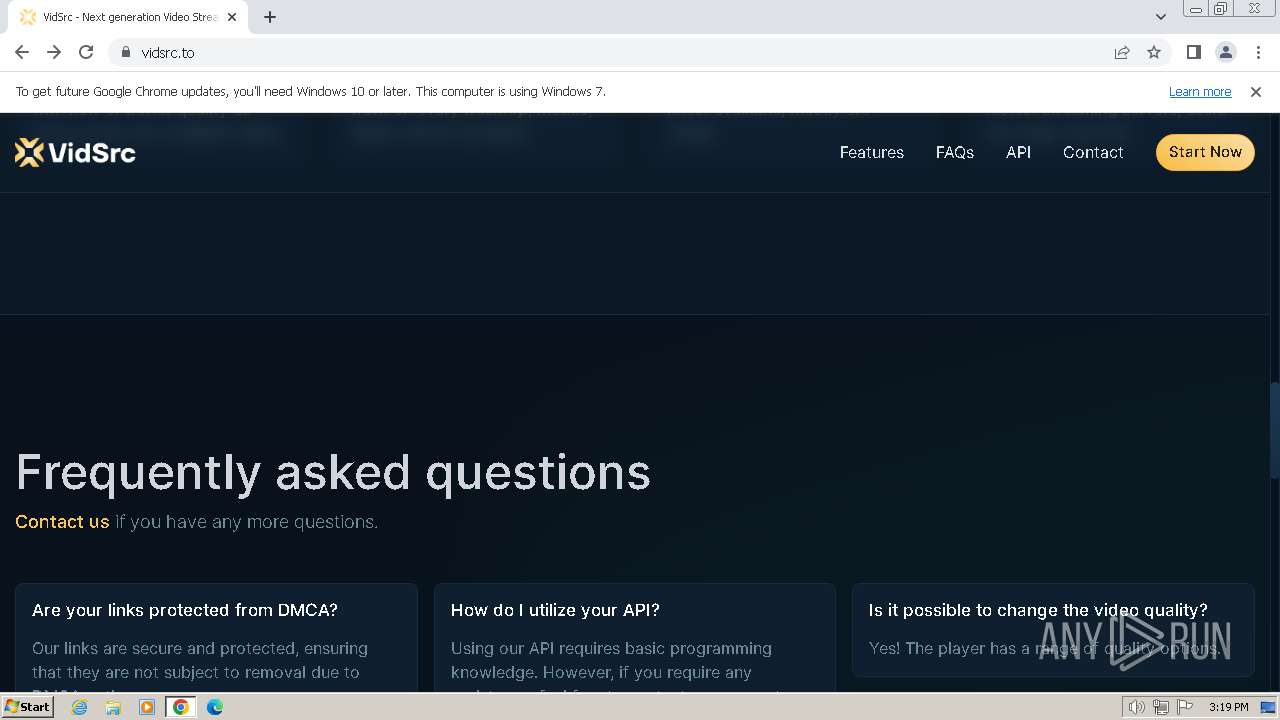
Task: Open the API menu item
Action: click(1018, 152)
